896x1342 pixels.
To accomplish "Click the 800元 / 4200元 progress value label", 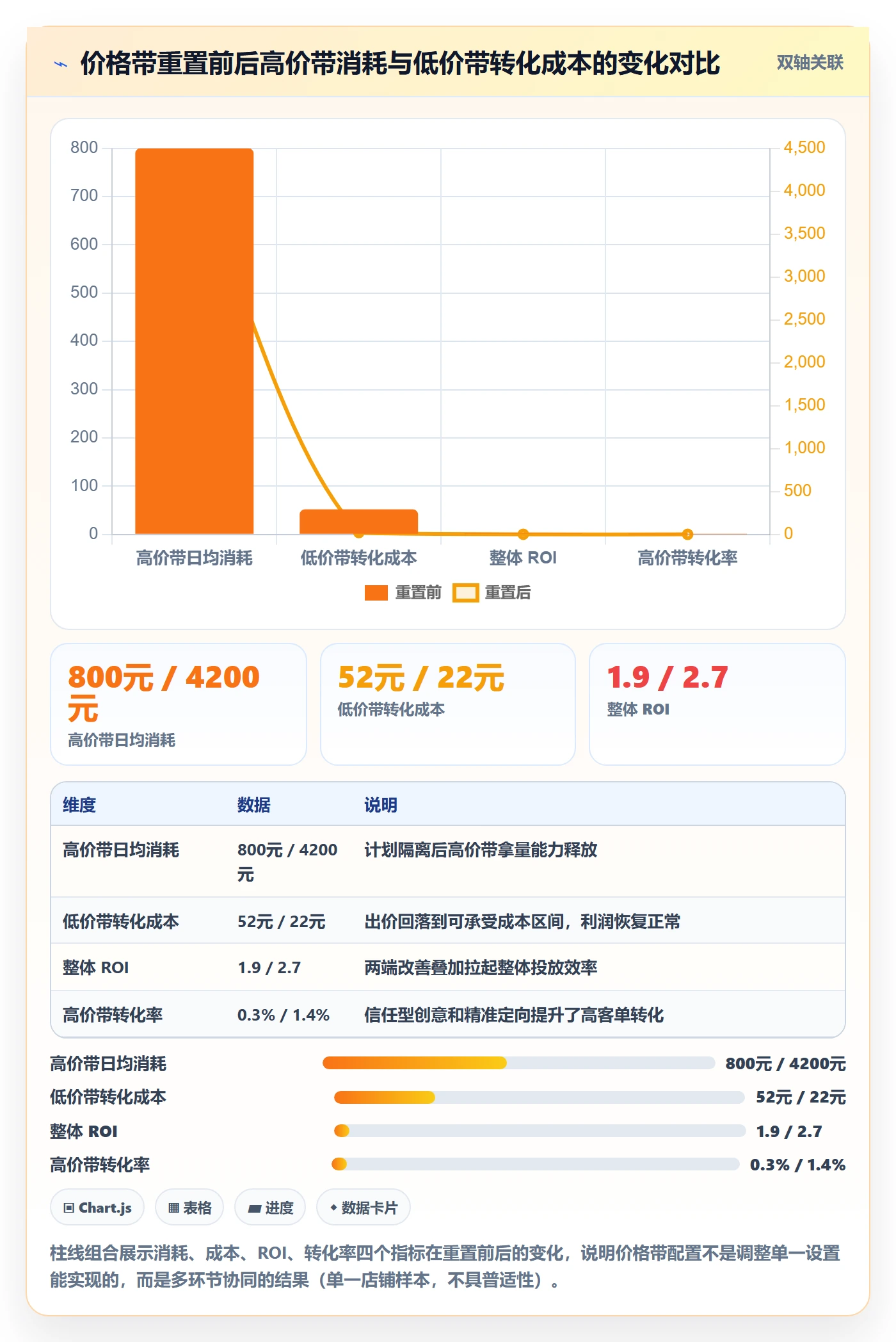I will [785, 1063].
